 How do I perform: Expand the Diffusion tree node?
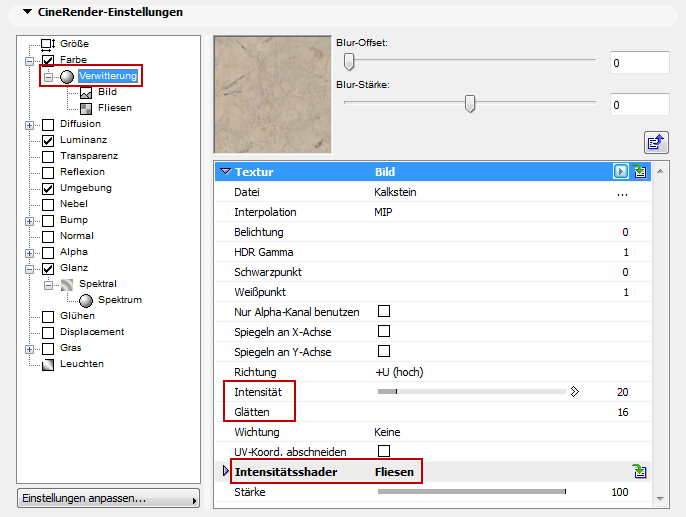coord(29,126)
